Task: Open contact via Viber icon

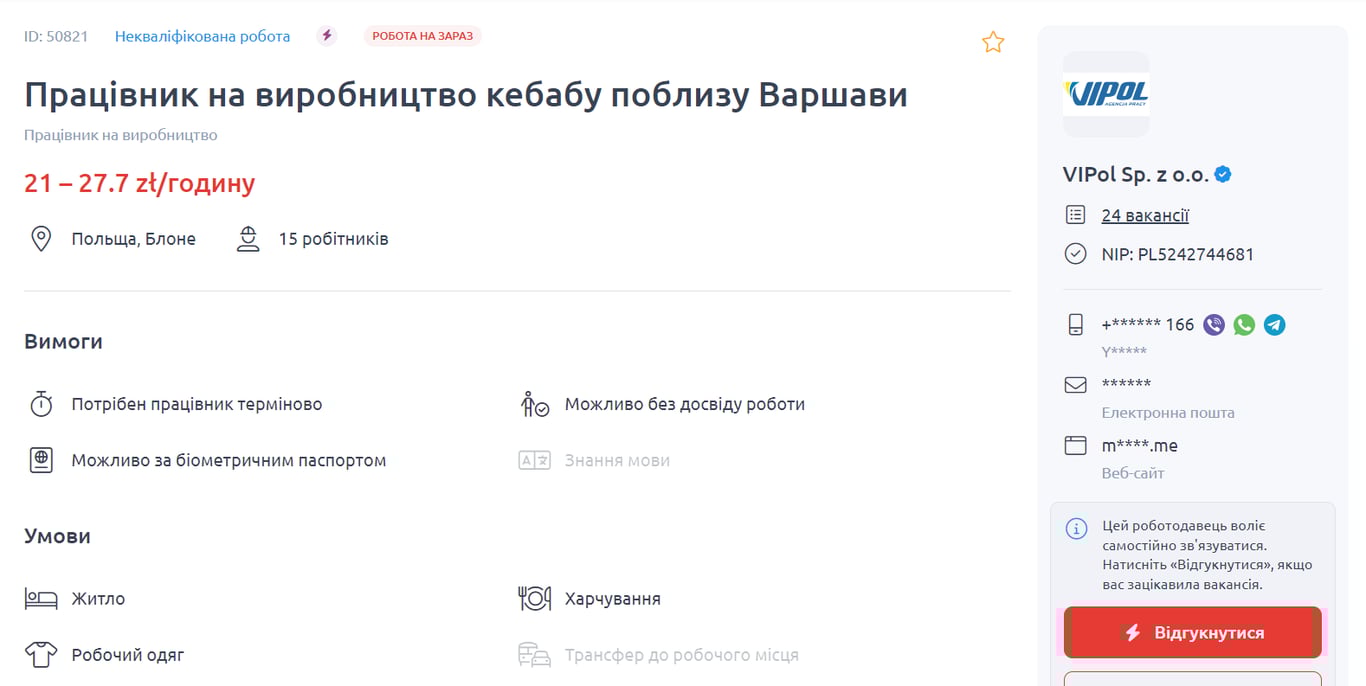Action: [1213, 324]
